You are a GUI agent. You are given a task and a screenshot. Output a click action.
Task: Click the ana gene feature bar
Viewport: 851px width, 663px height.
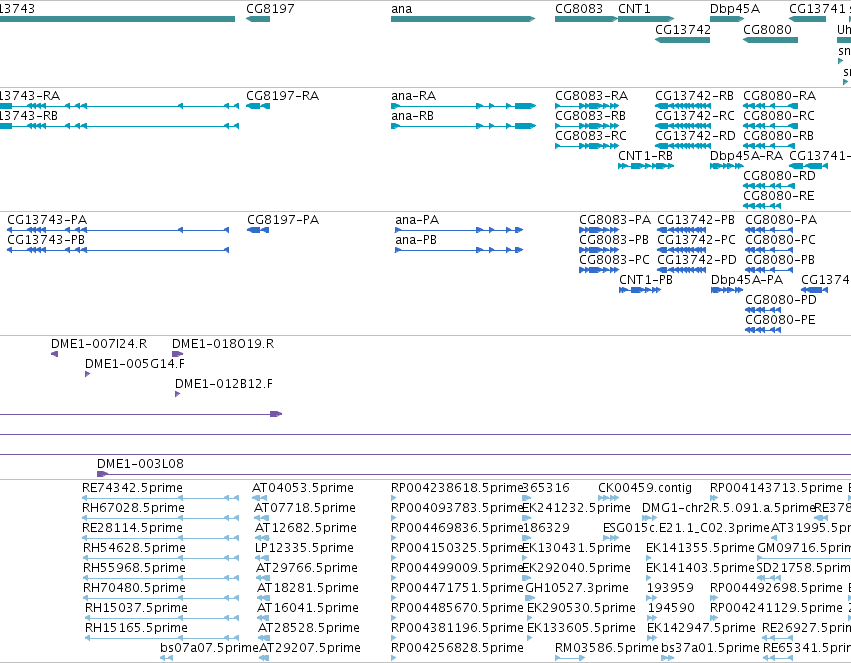(x=463, y=19)
